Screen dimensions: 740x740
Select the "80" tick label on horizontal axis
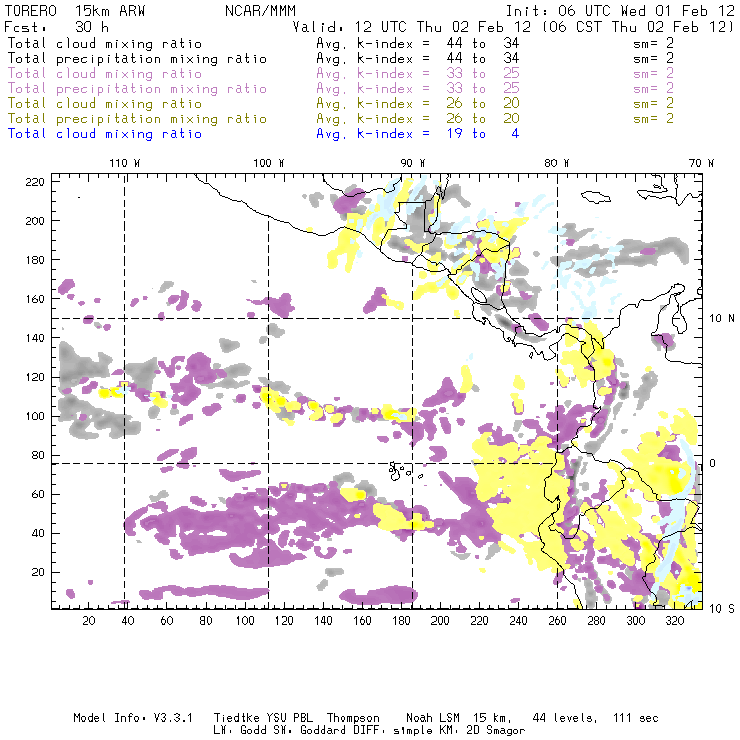206,621
